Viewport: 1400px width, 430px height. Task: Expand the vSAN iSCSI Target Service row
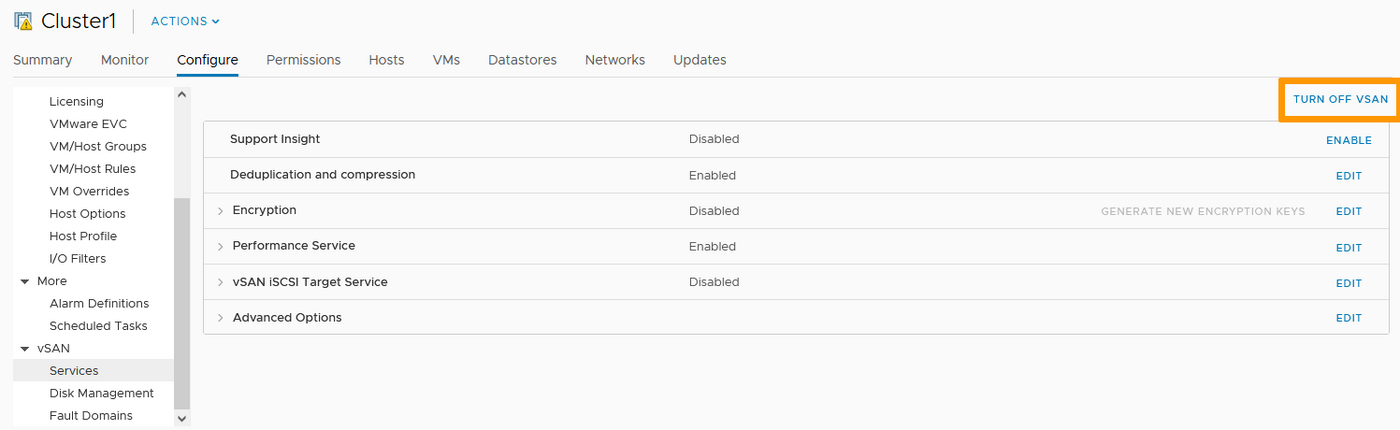(221, 283)
